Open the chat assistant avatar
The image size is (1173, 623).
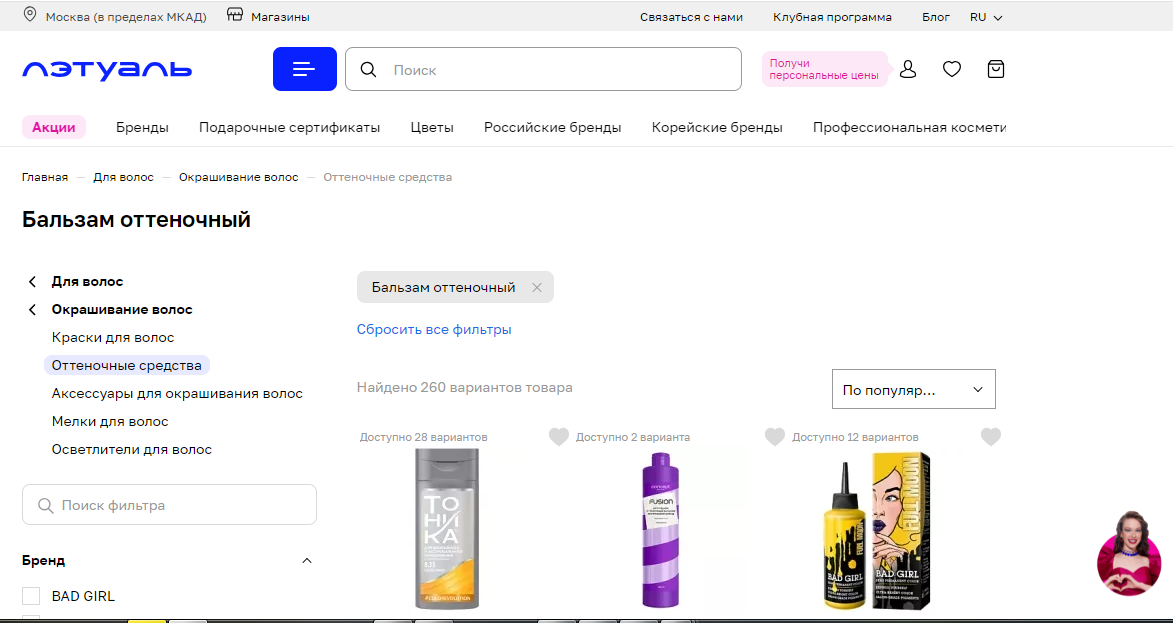pos(1129,553)
